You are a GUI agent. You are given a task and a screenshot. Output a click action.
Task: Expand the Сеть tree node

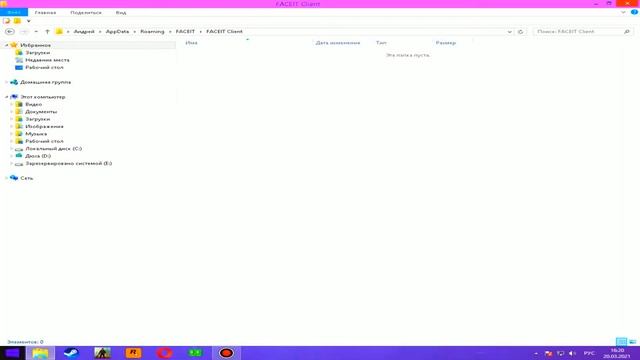(x=6, y=178)
